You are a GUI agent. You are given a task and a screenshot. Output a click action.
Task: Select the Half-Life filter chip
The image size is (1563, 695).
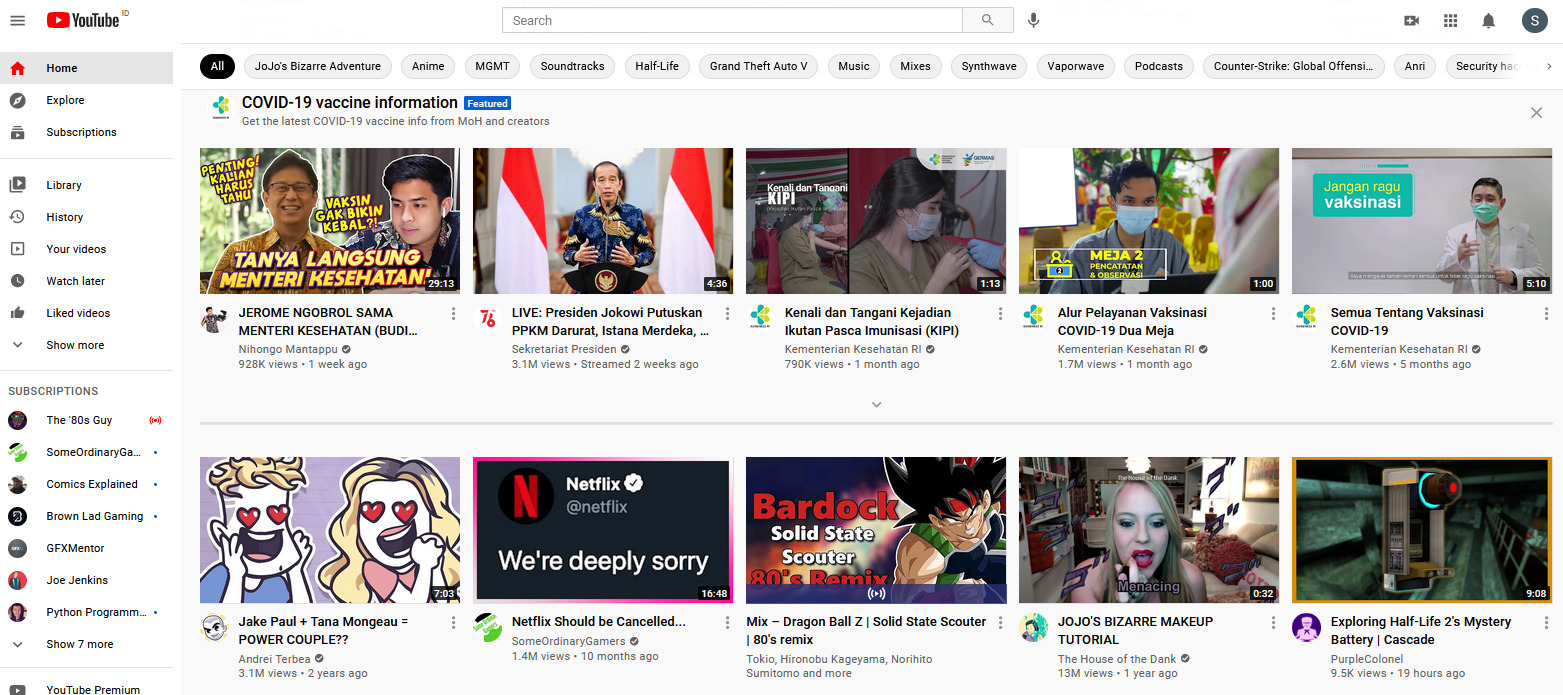tap(656, 66)
